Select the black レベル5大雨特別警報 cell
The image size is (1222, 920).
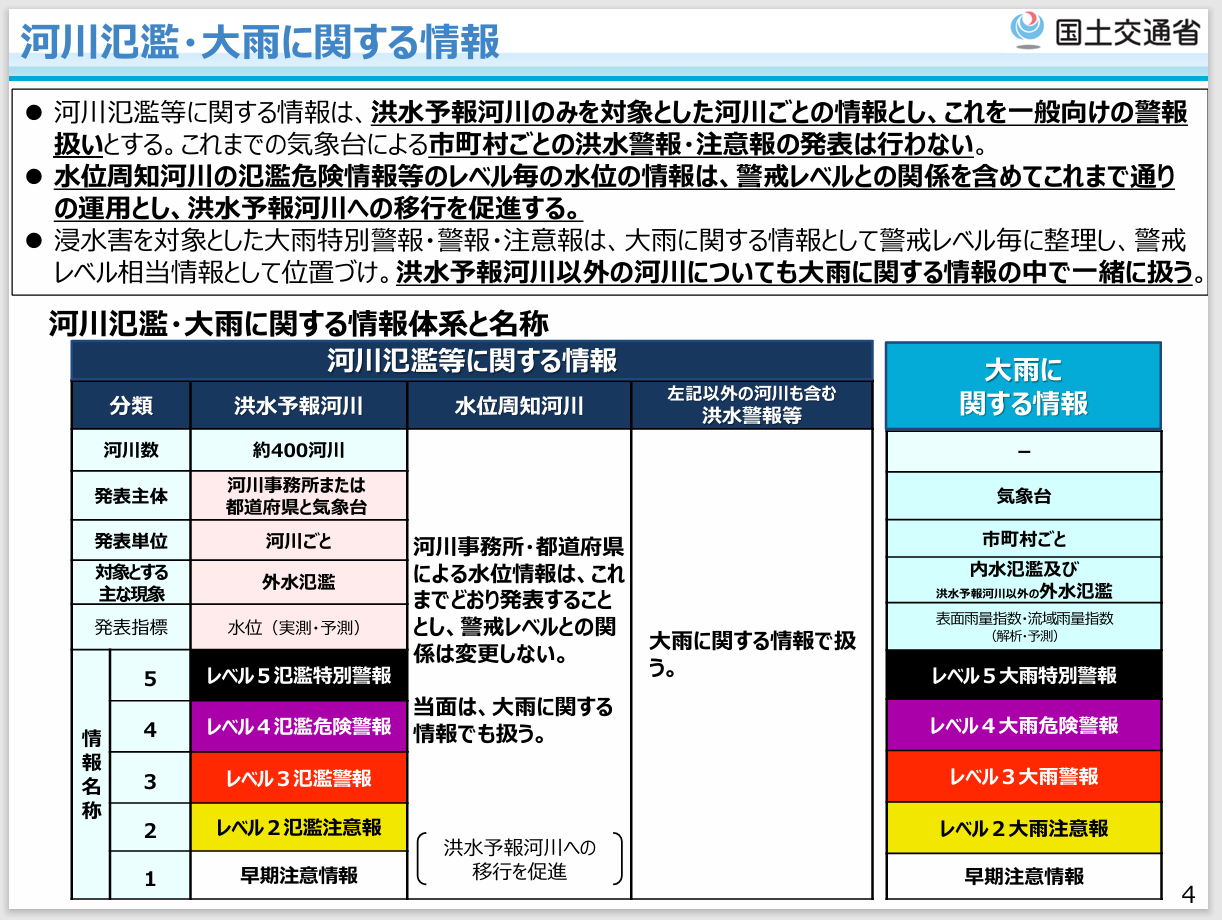(1023, 676)
